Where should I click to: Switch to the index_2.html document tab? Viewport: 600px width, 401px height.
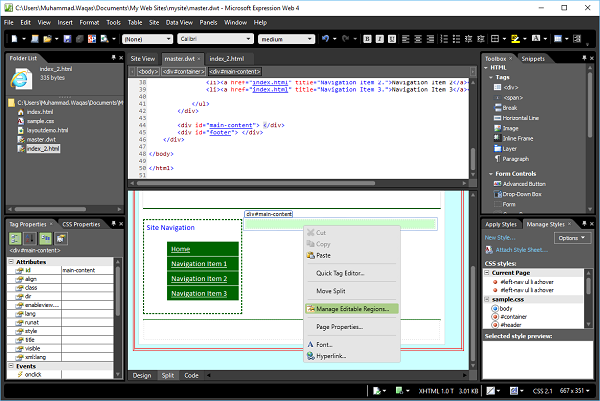pyautogui.click(x=227, y=59)
